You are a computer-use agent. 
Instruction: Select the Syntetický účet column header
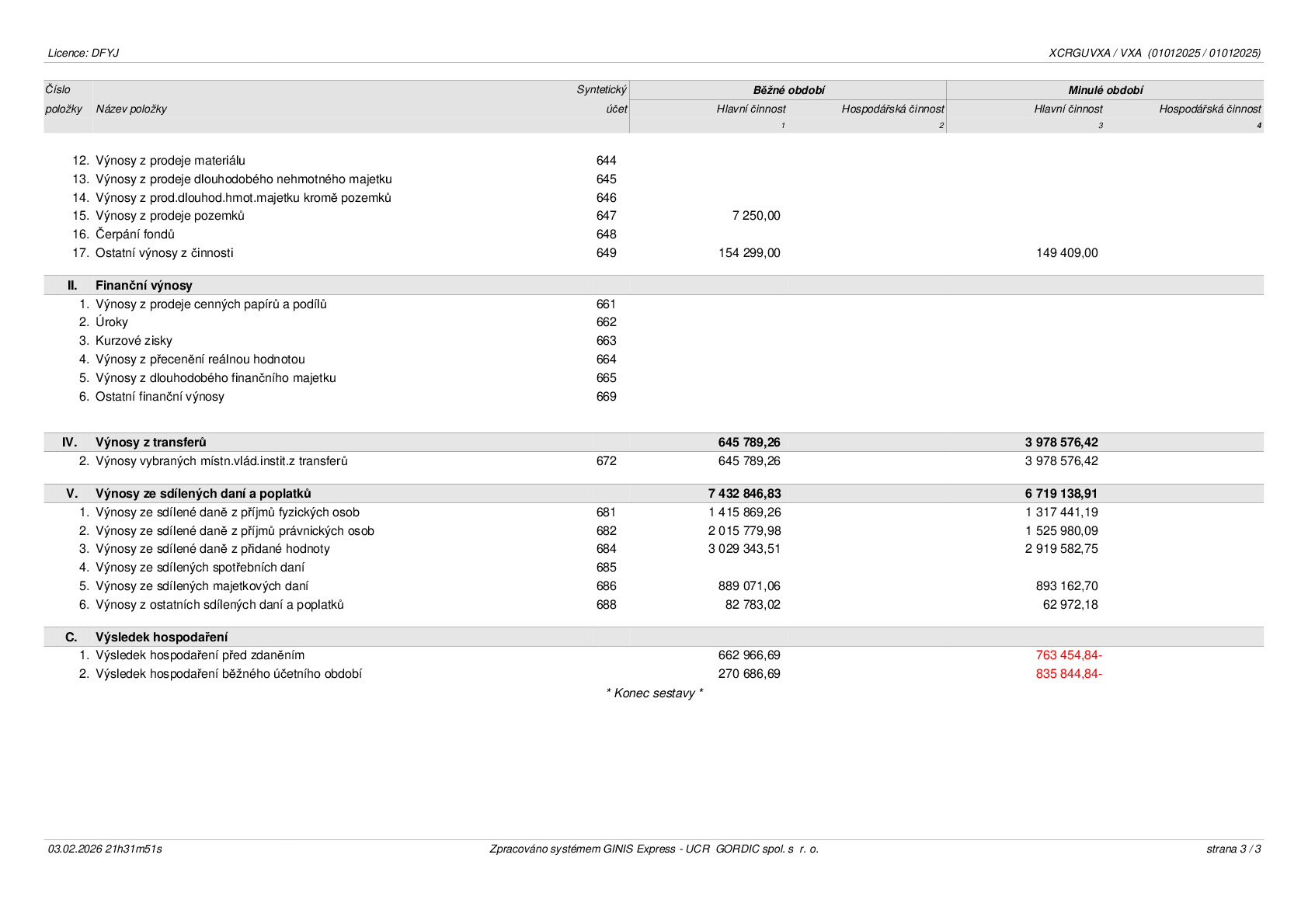coord(602,99)
